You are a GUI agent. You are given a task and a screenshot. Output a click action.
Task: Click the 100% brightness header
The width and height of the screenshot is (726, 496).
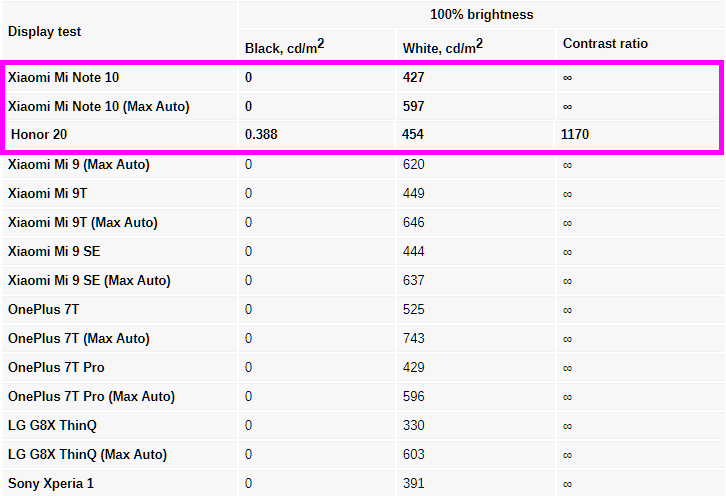[481, 15]
